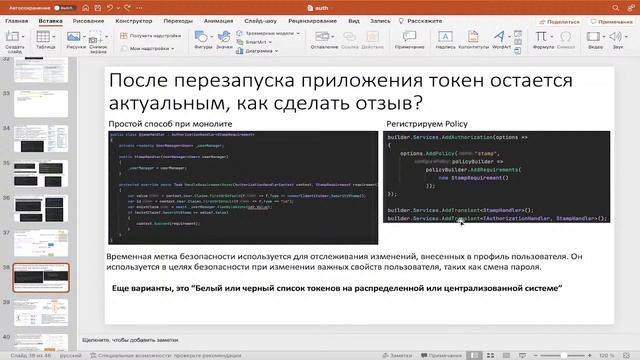
Task: Select slide 37 thumbnail
Action: (41, 243)
